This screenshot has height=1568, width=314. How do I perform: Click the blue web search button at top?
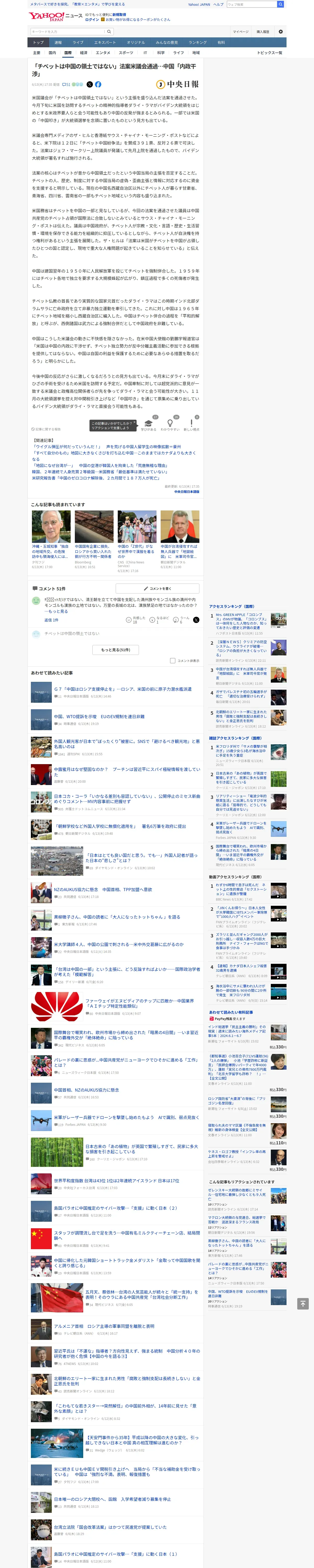point(281,4)
